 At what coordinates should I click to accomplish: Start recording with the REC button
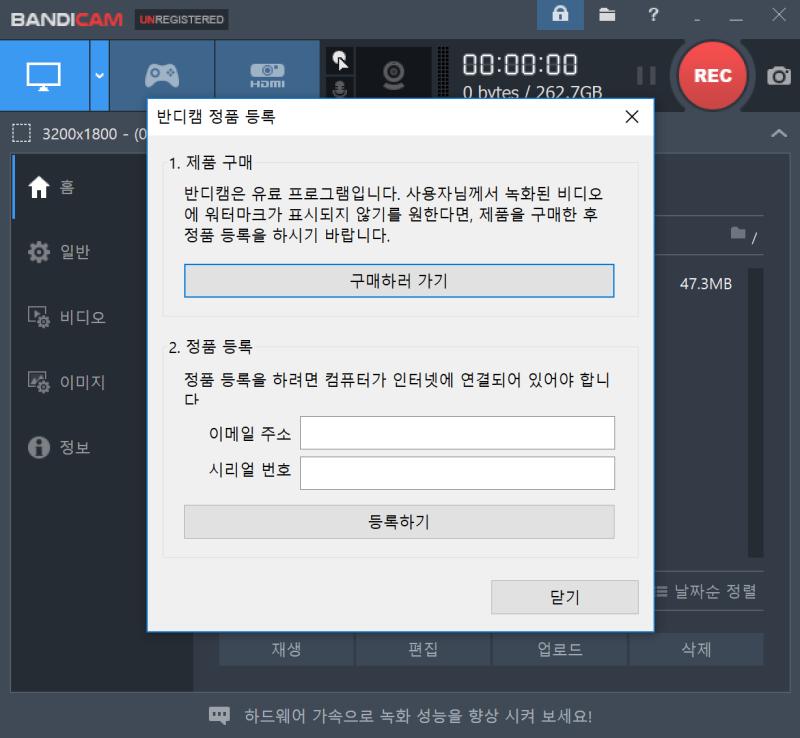pyautogui.click(x=713, y=76)
